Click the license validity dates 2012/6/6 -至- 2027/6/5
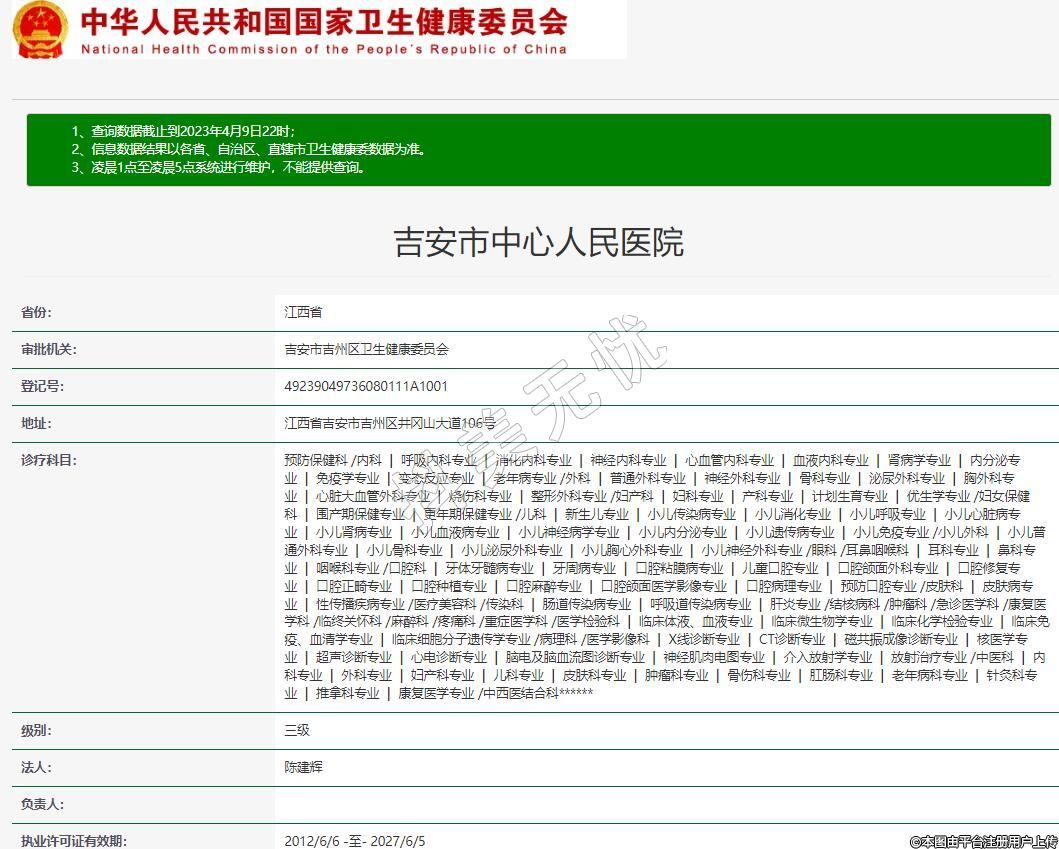 [x=354, y=841]
